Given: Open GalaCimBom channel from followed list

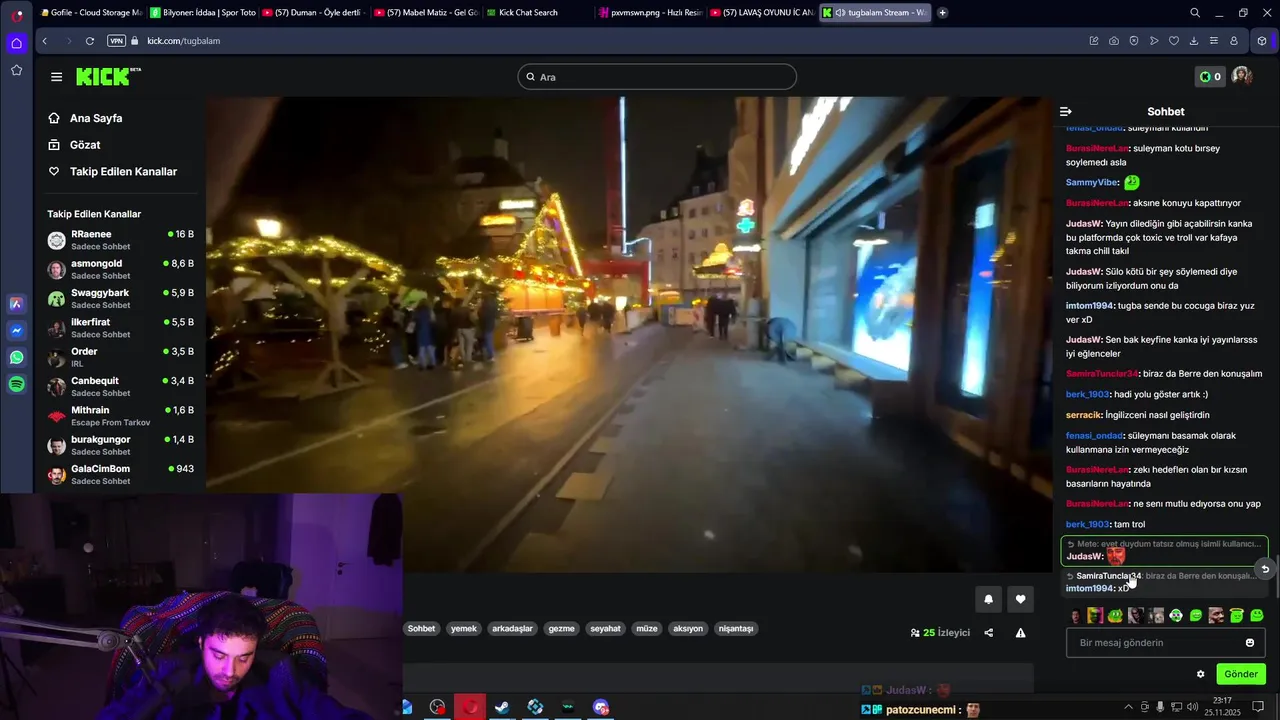Looking at the screenshot, I should coord(121,474).
